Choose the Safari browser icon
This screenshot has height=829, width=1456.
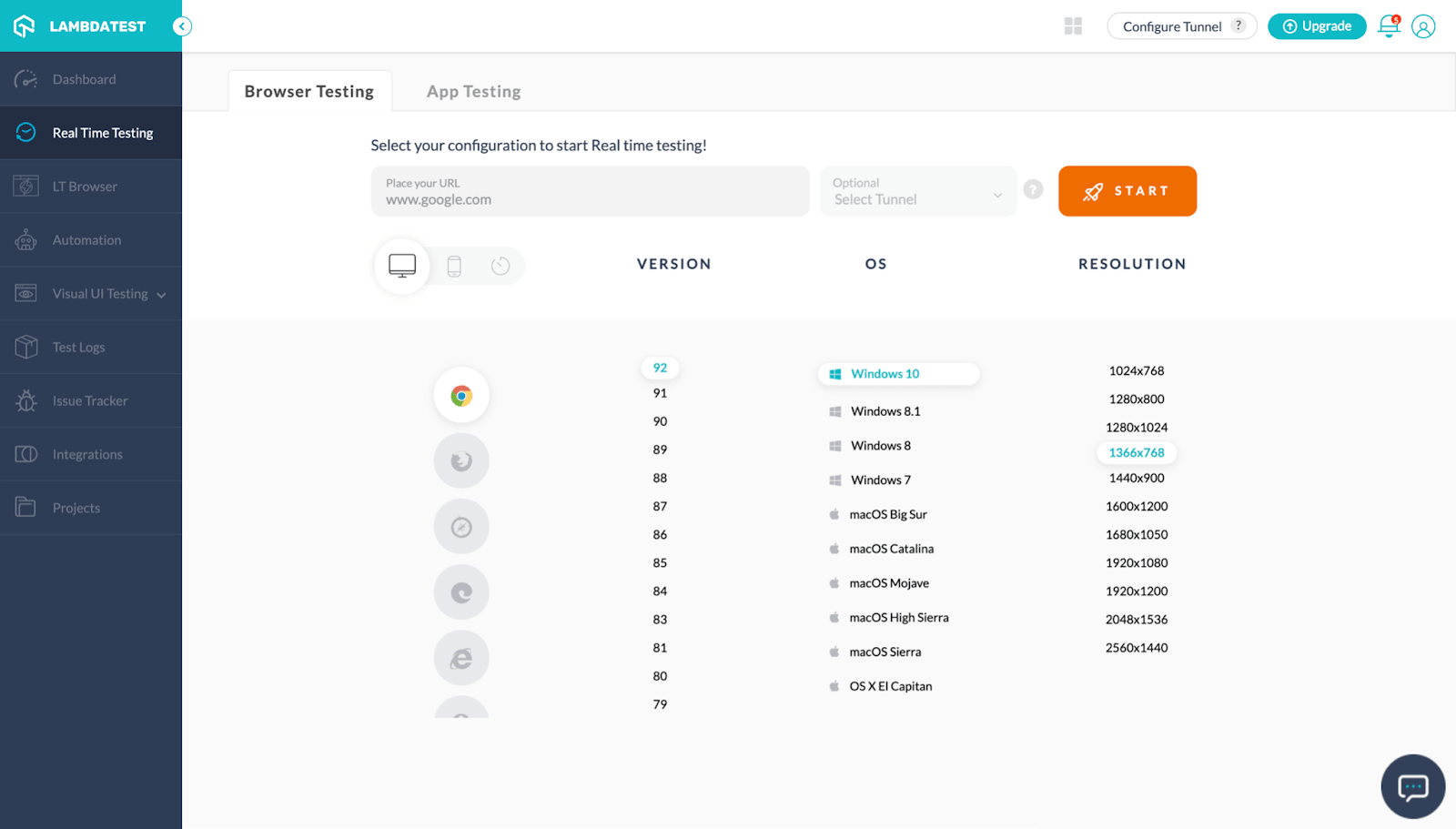461,527
